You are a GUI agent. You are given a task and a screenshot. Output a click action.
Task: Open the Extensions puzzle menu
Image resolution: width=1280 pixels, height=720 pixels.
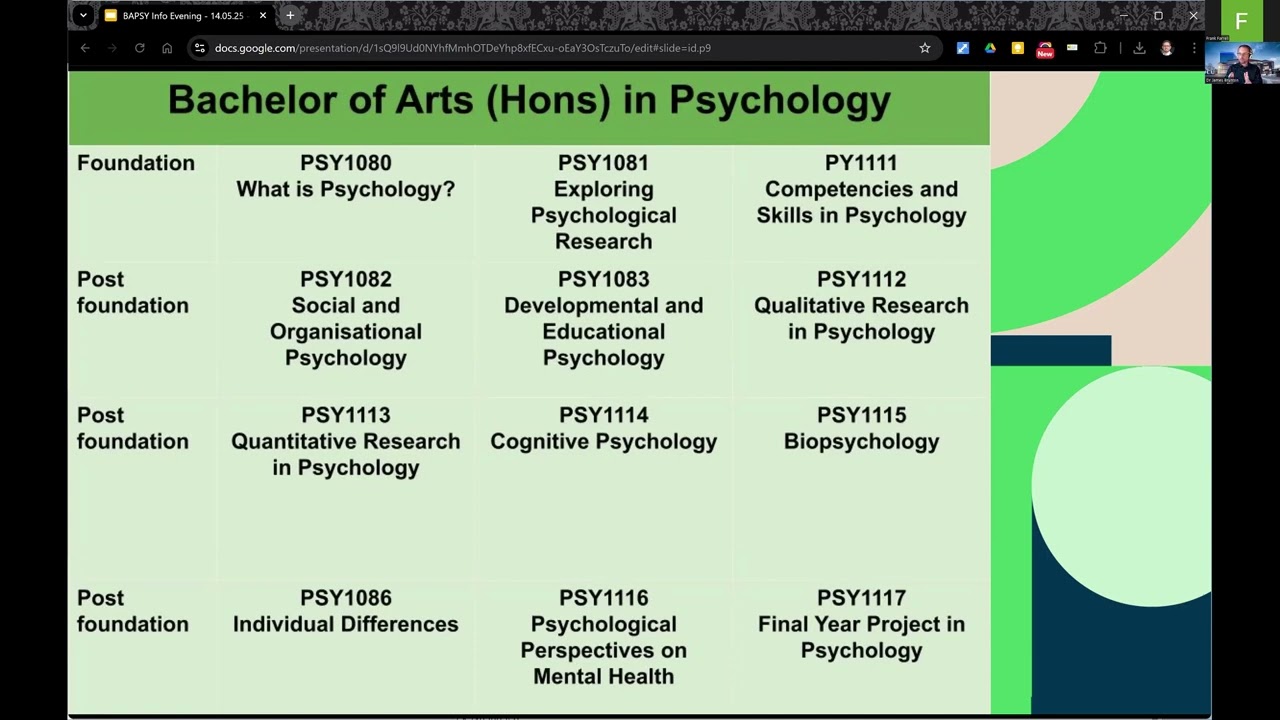[x=1100, y=48]
